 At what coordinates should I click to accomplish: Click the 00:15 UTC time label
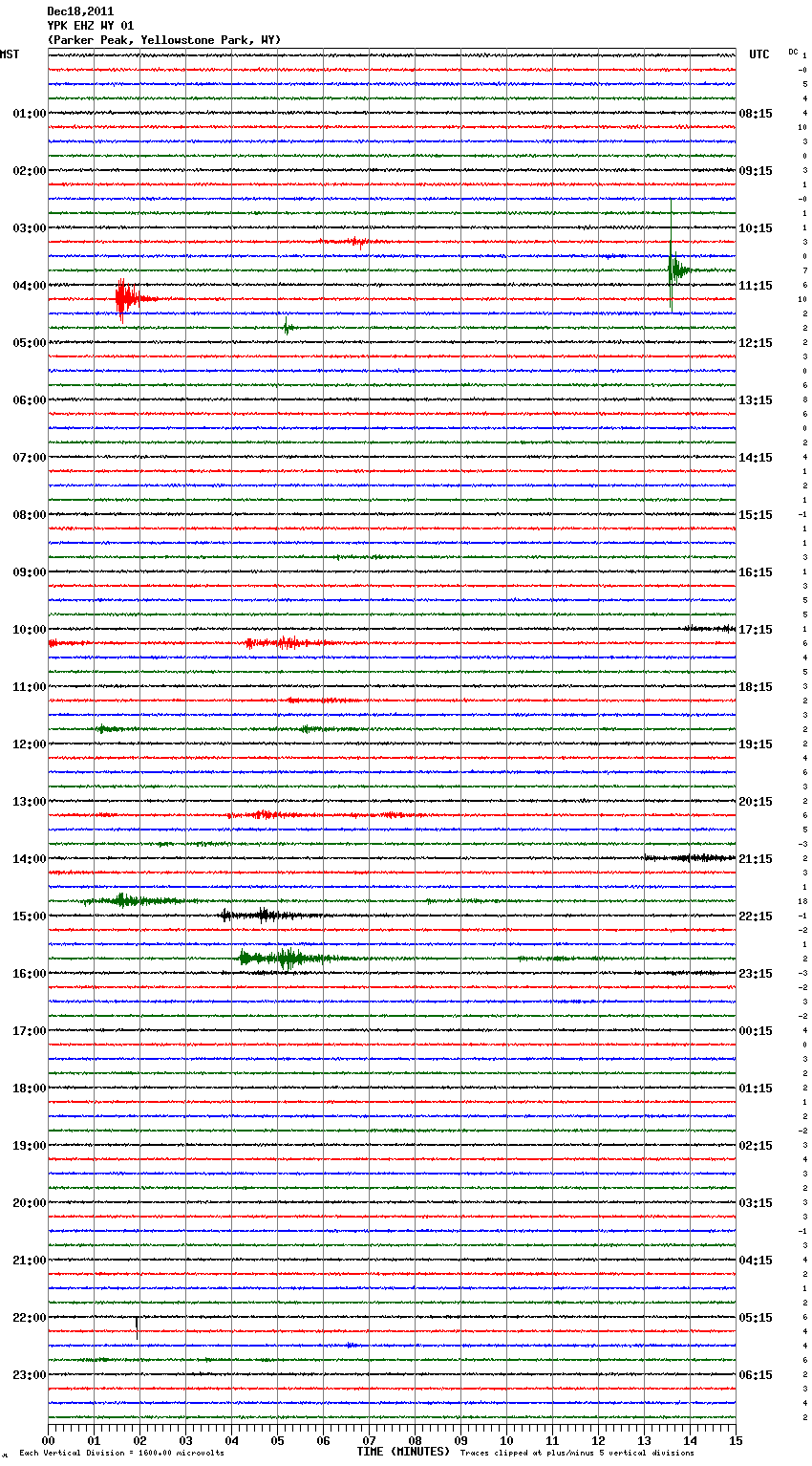pyautogui.click(x=756, y=1031)
